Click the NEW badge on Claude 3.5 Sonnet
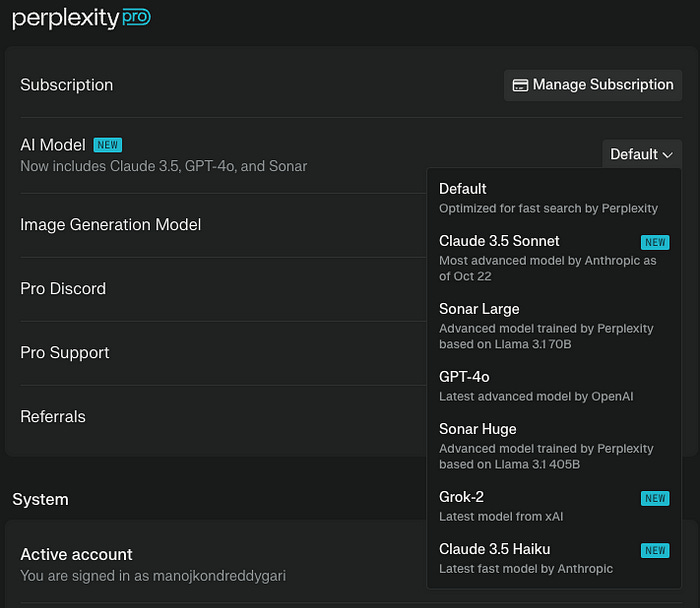This screenshot has height=608, width=700. point(655,242)
